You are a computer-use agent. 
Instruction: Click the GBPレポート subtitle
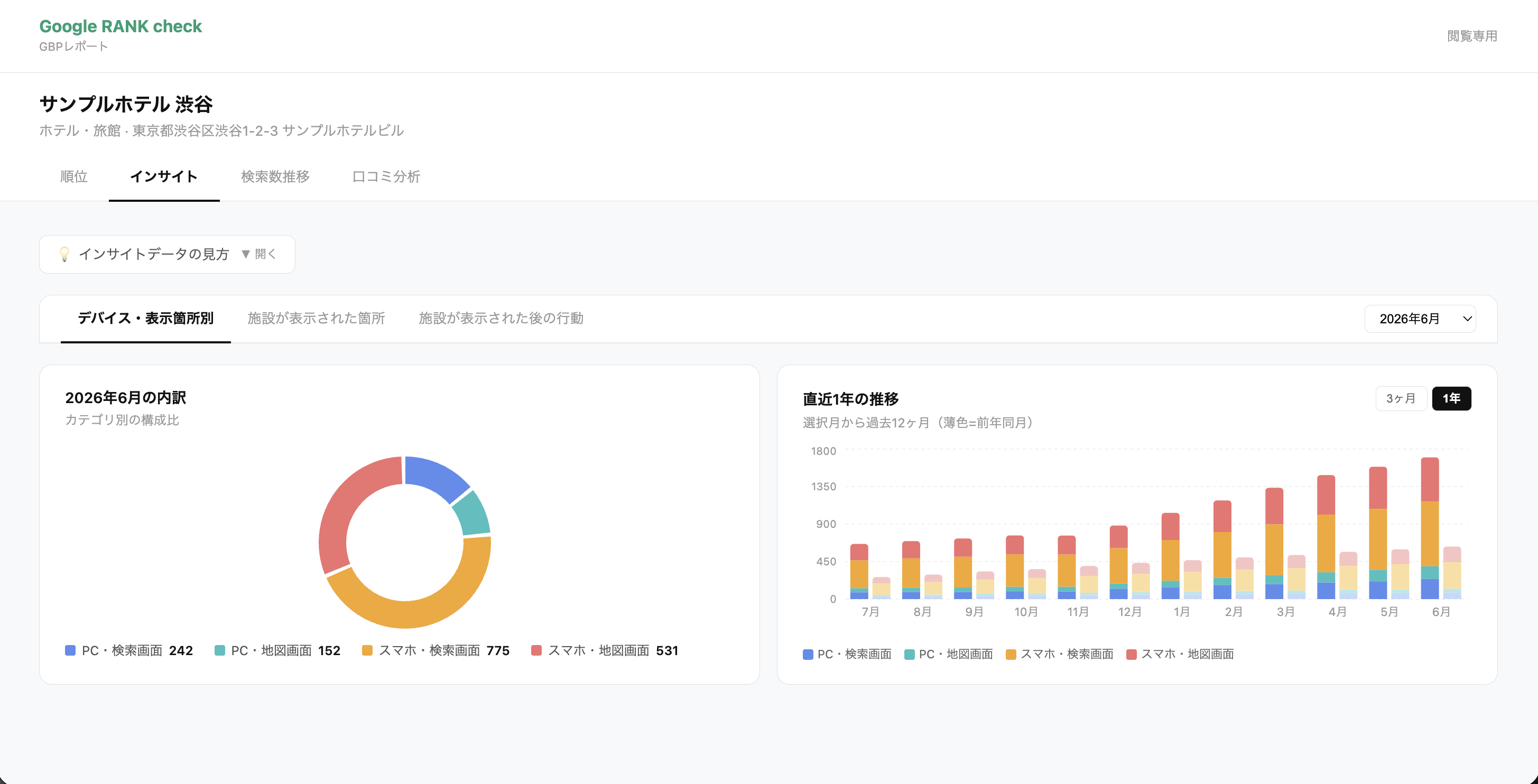tap(73, 46)
